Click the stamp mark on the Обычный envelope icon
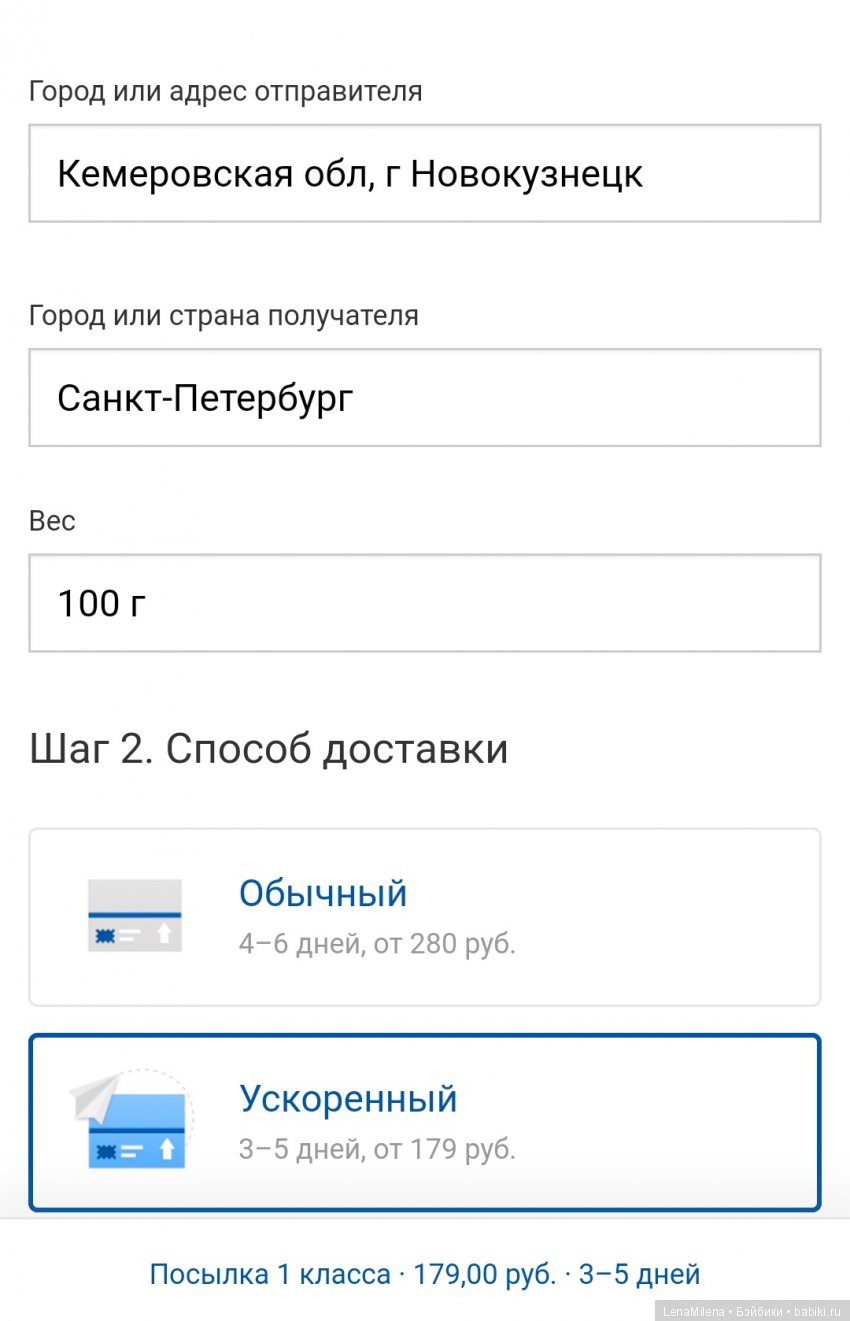The height and width of the screenshot is (1321, 850). 105,935
